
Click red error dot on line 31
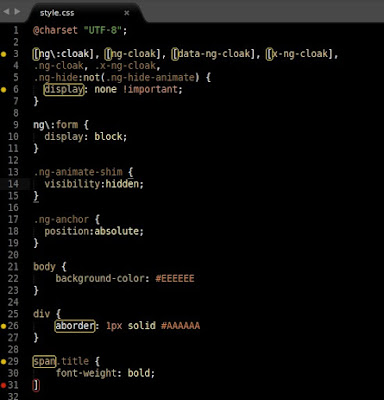click(x=4, y=385)
